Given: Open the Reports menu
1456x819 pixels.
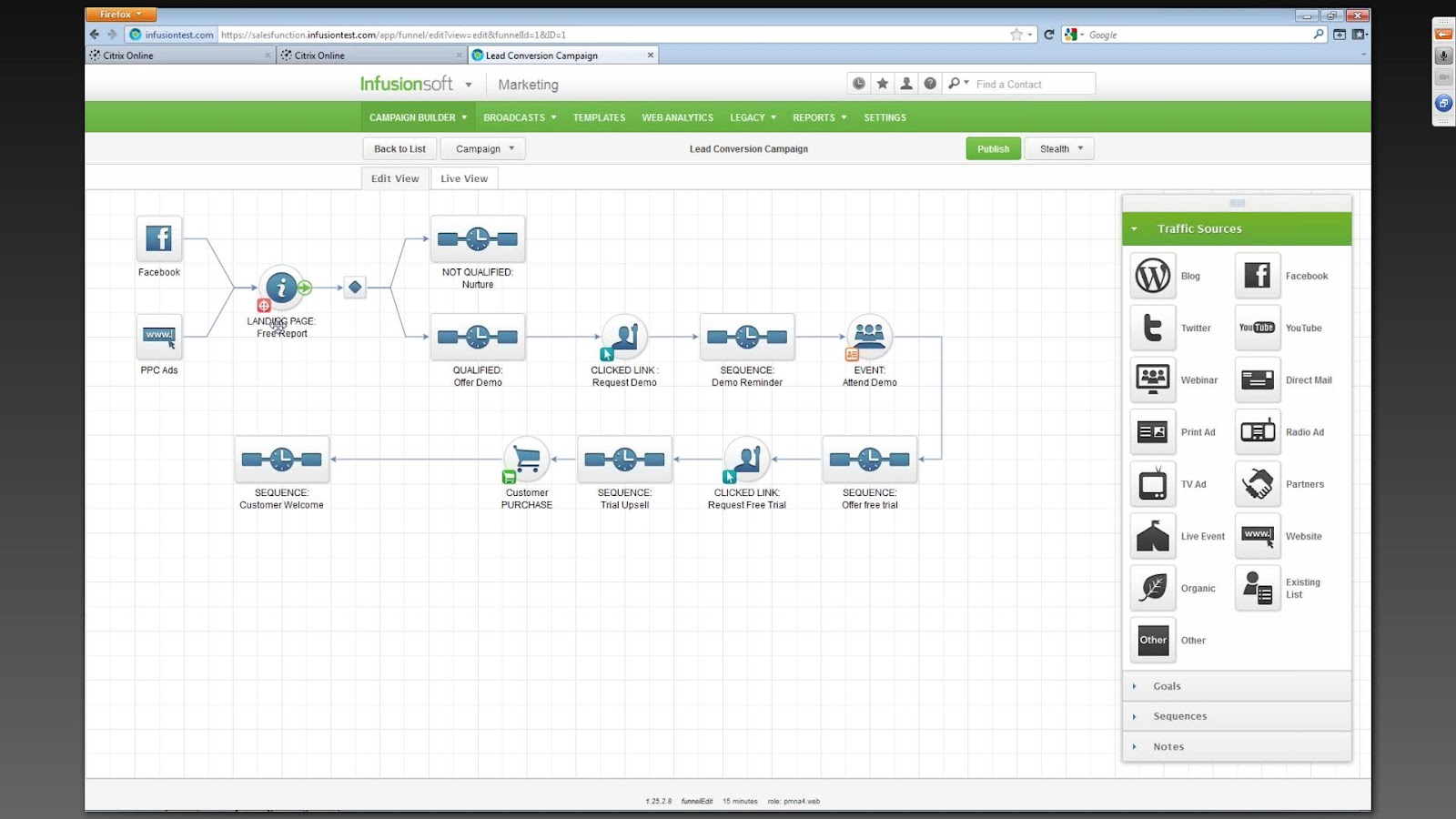Looking at the screenshot, I should tap(817, 116).
